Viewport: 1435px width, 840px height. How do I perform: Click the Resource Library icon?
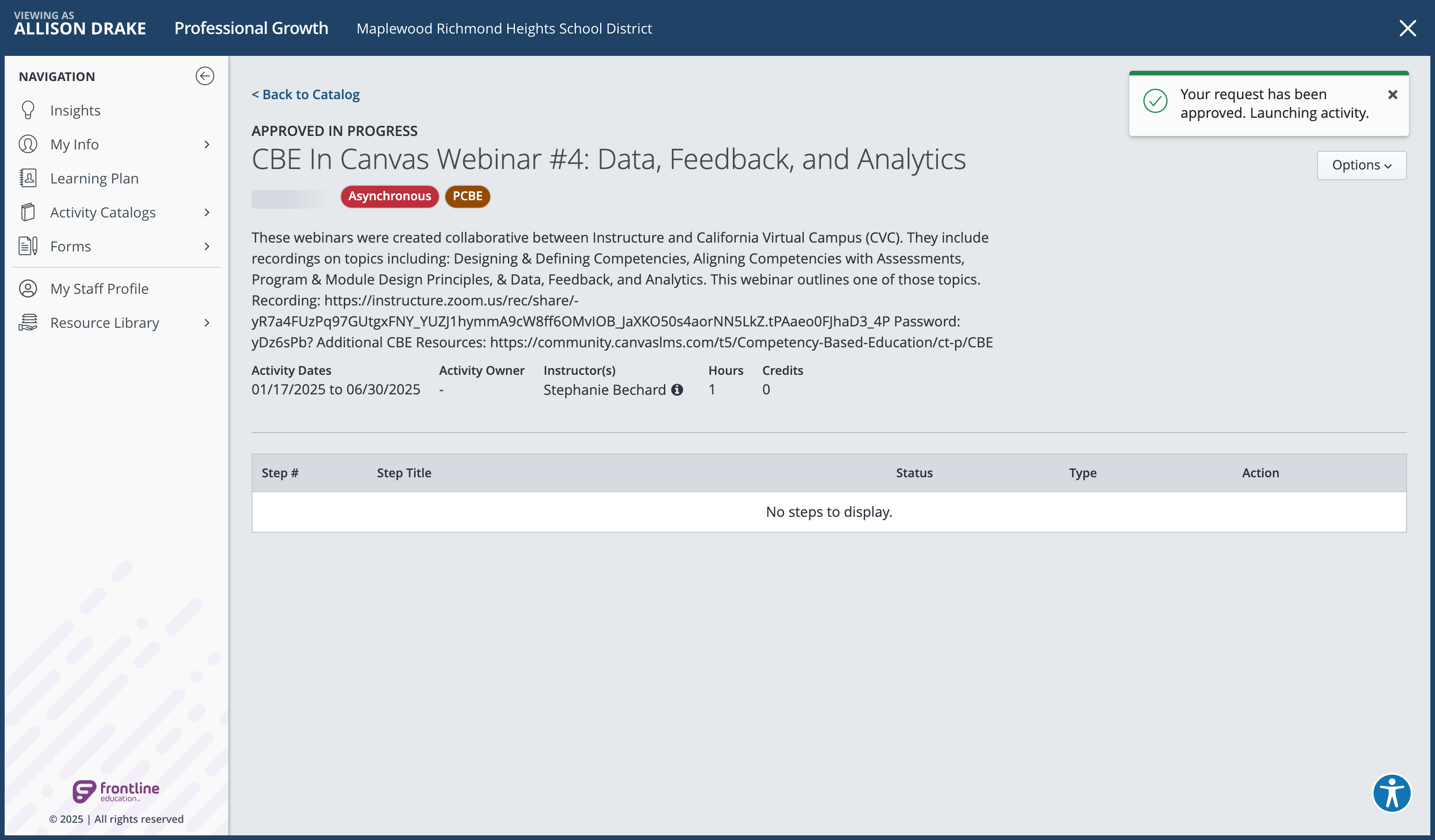point(28,323)
